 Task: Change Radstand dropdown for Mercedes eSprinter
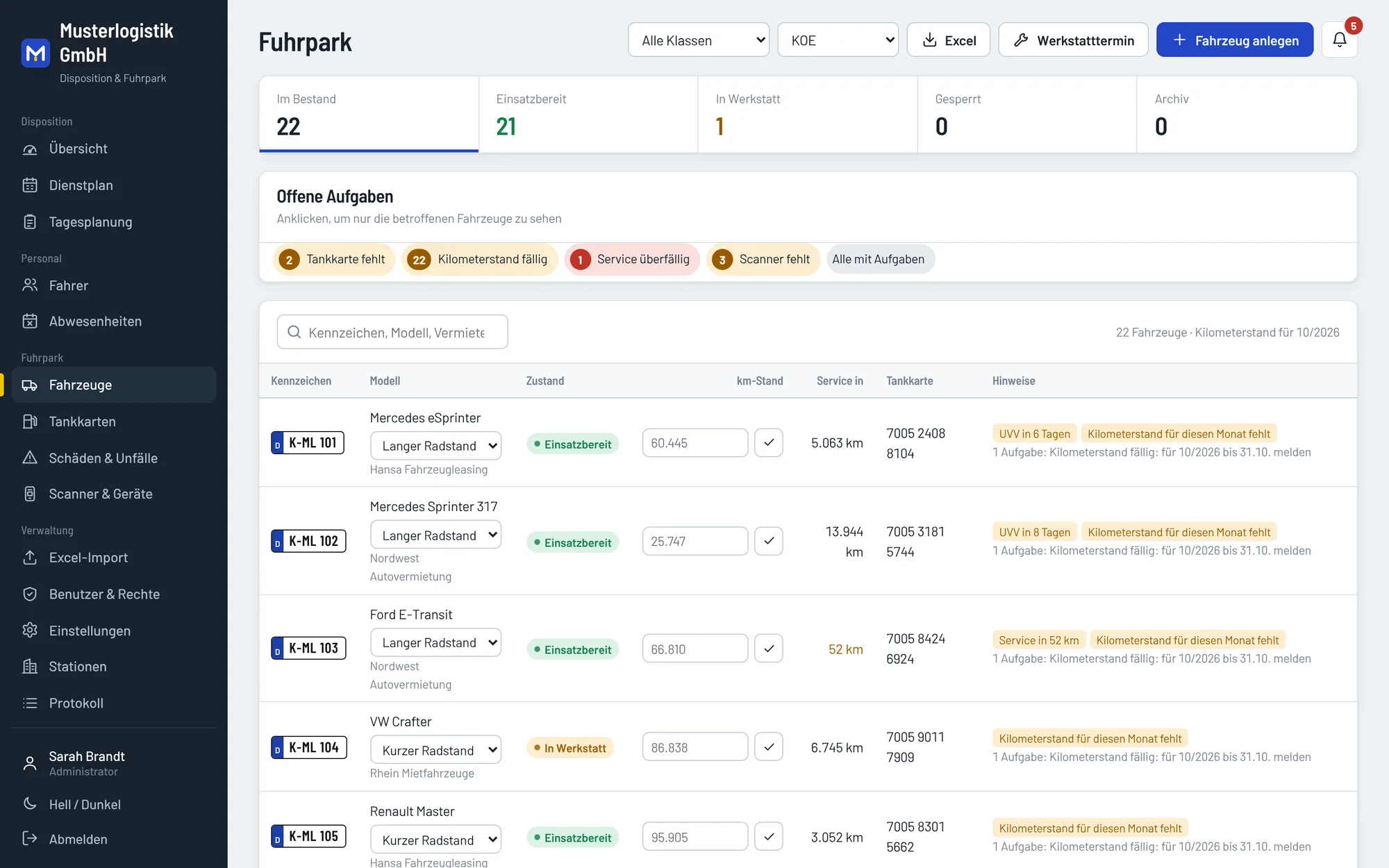(x=435, y=446)
